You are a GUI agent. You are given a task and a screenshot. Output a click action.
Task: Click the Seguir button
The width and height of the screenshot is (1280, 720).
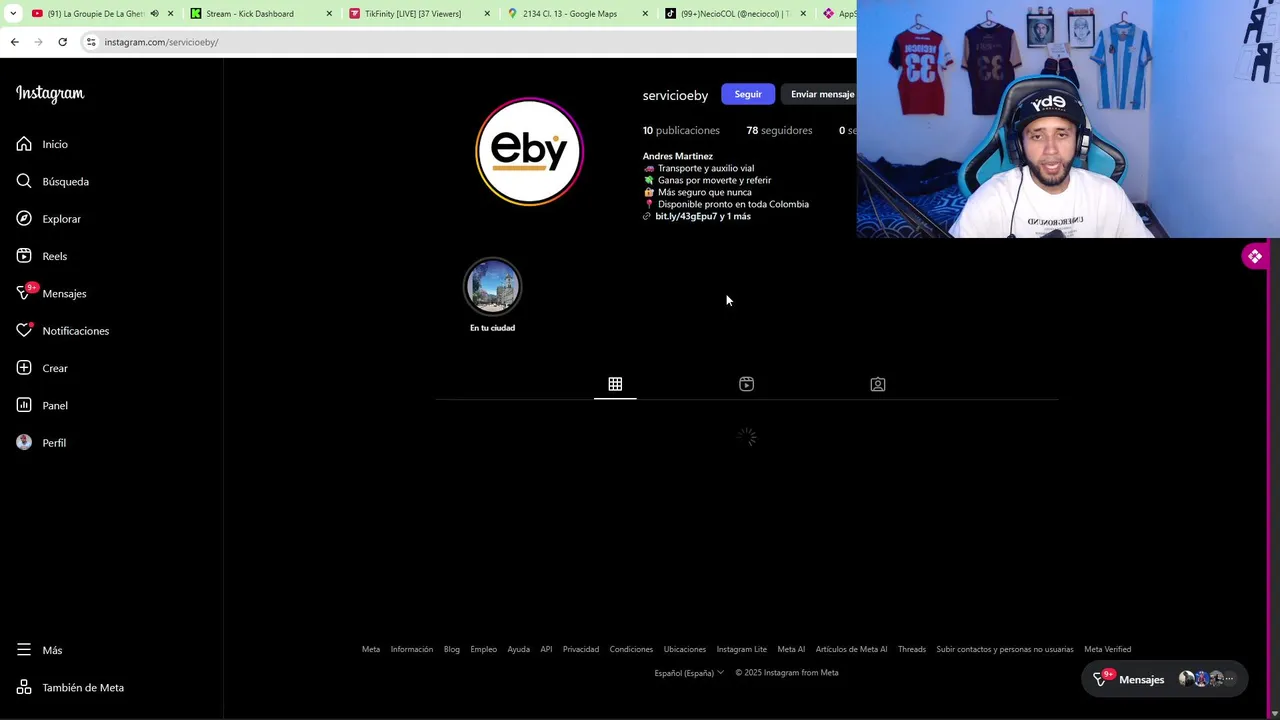click(x=748, y=94)
